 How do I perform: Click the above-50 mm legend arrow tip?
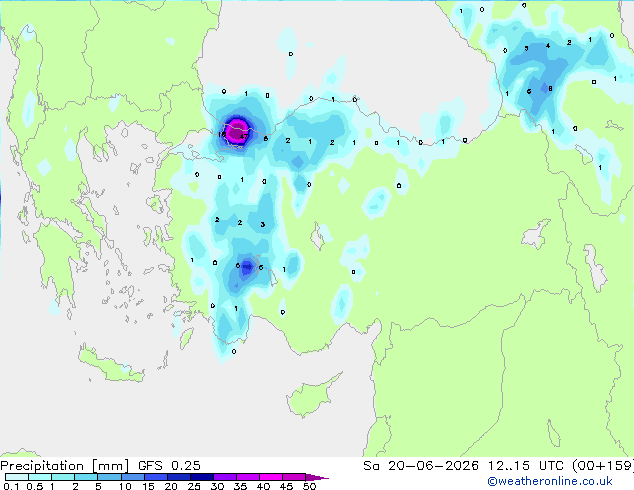click(317, 477)
